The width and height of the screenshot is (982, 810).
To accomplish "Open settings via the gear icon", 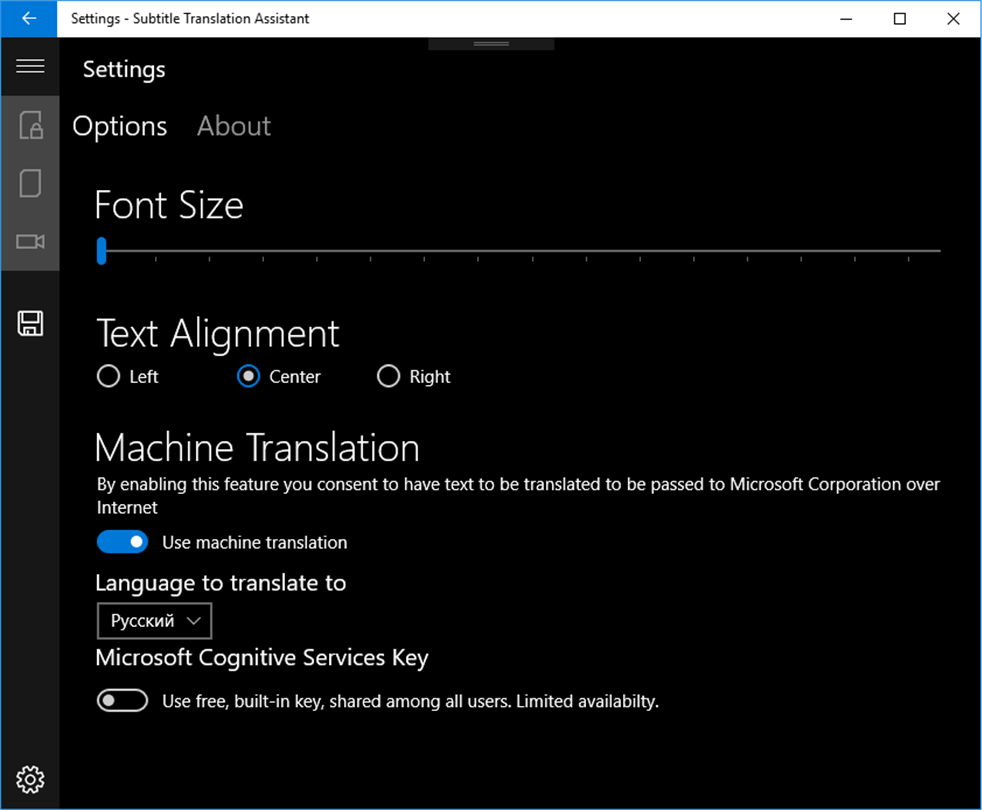I will [x=30, y=779].
